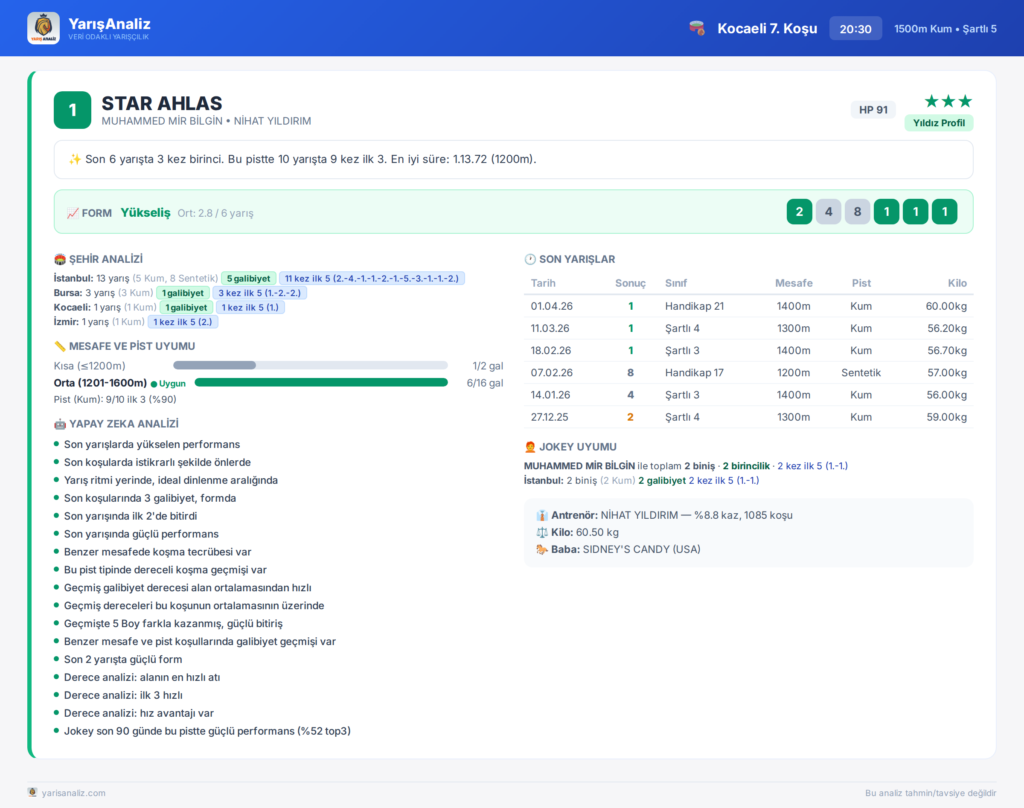Click the İzmir 1 kez ilk 5 tag

(x=182, y=321)
